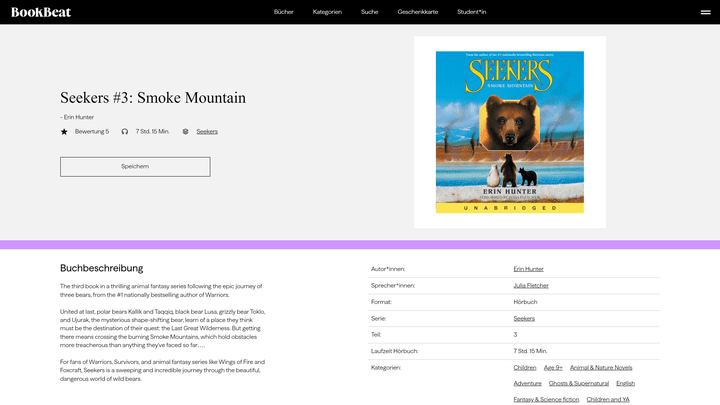
Task: Click the Smoke Mountain book cover
Action: (x=509, y=131)
